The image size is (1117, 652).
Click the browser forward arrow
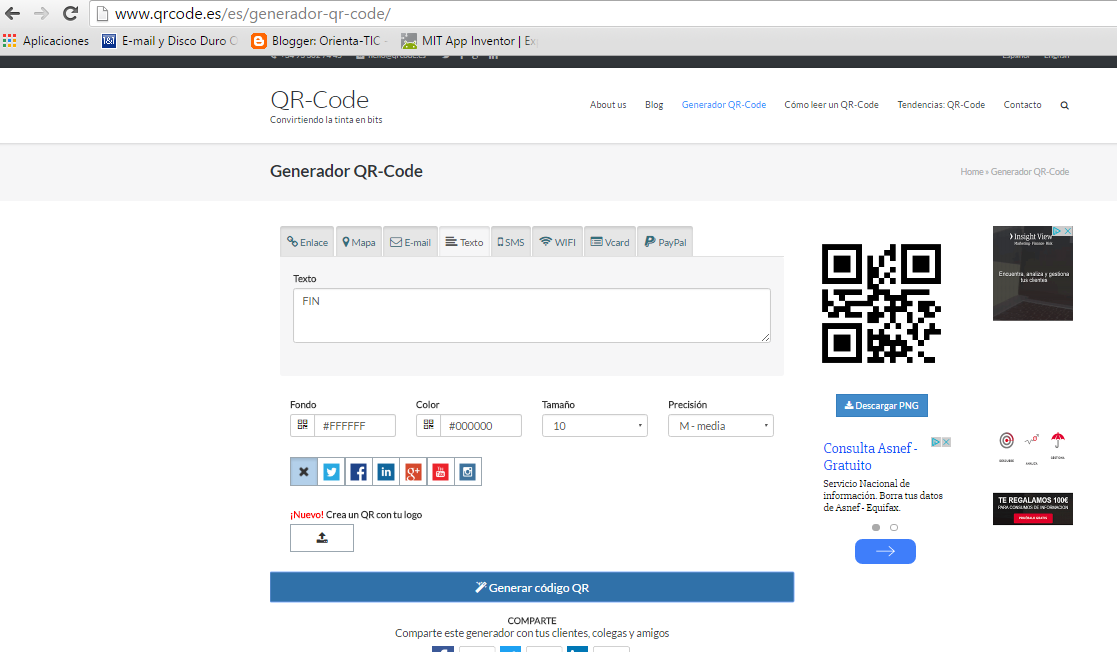pyautogui.click(x=41, y=14)
